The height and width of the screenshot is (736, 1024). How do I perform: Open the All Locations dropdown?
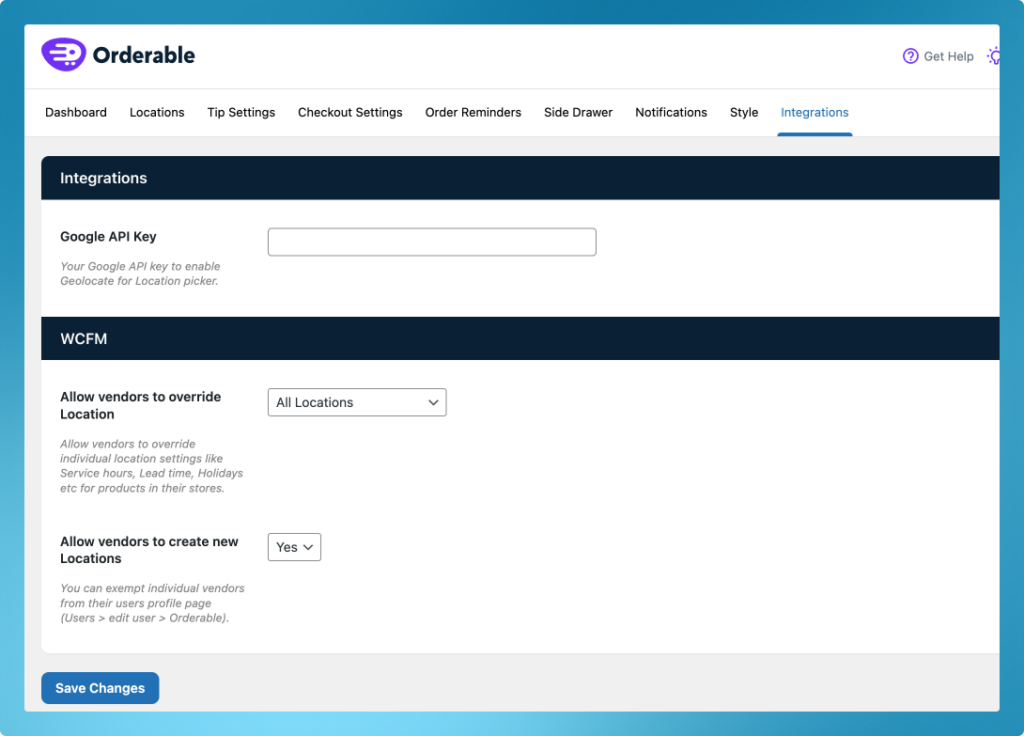(x=356, y=402)
